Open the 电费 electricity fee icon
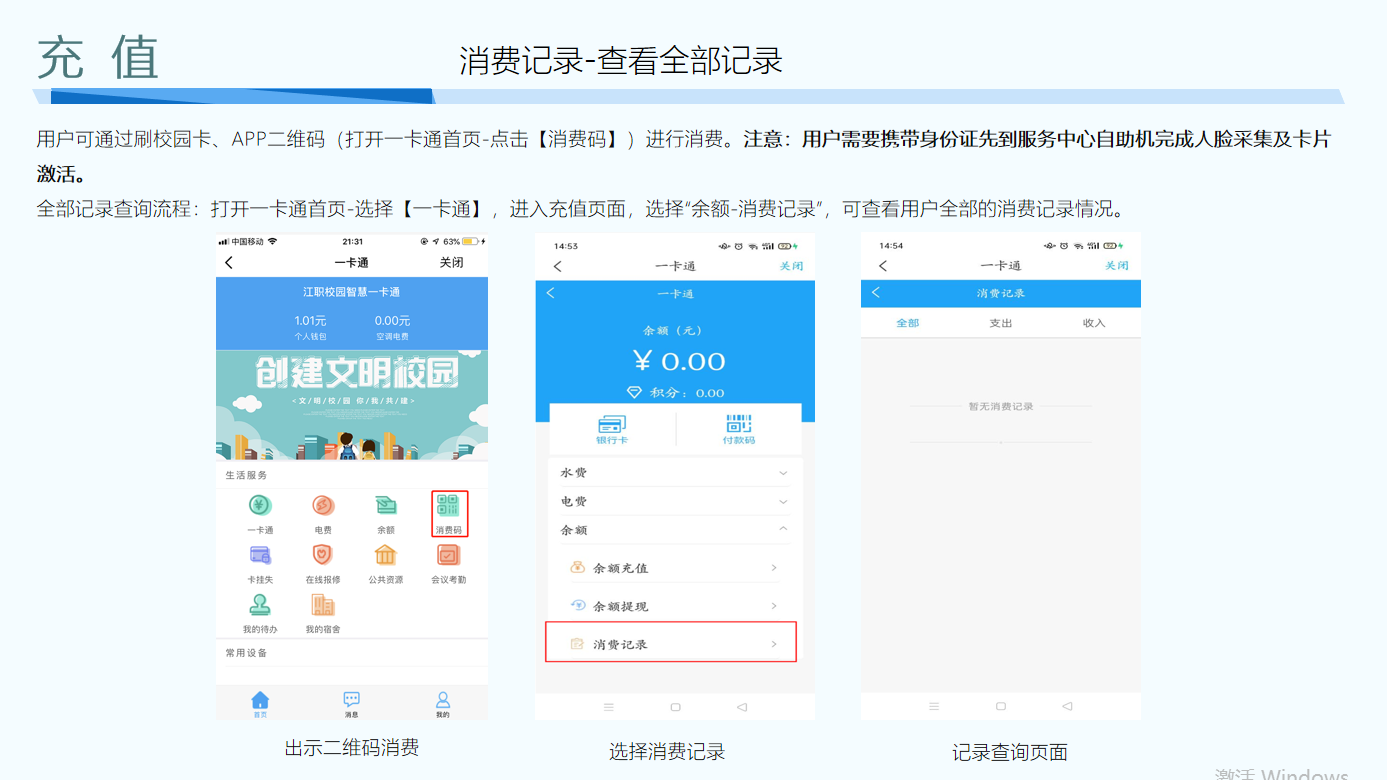1387x780 pixels. [322, 506]
